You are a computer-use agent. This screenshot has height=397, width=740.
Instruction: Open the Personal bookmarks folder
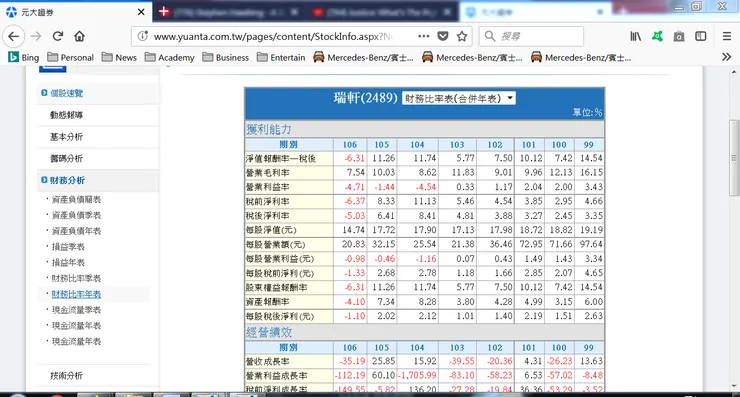pos(70,58)
